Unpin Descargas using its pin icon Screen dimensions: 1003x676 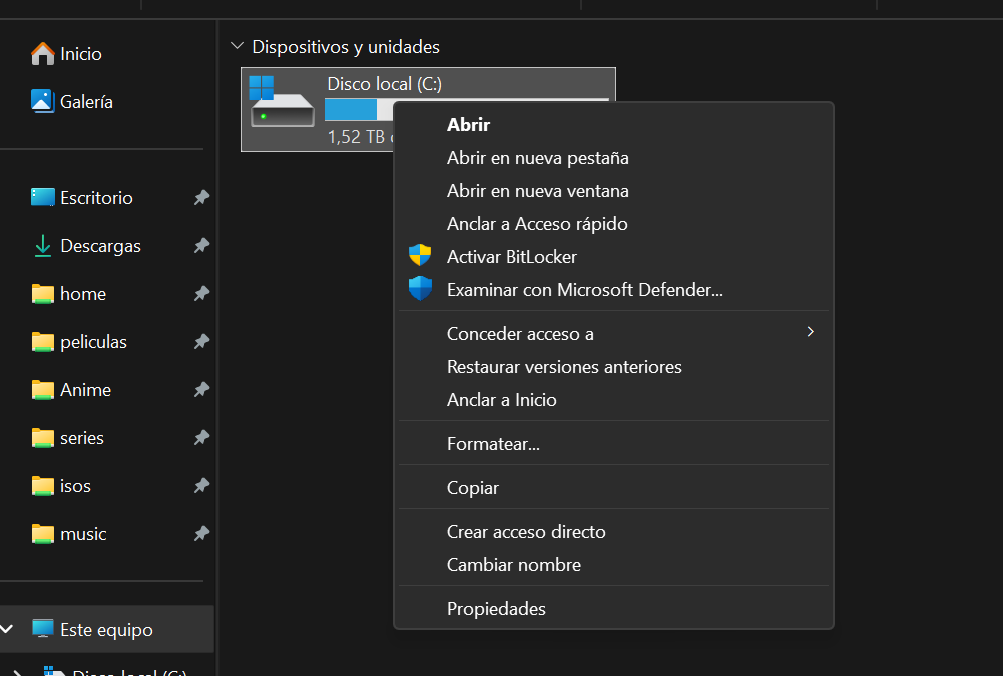click(x=201, y=245)
